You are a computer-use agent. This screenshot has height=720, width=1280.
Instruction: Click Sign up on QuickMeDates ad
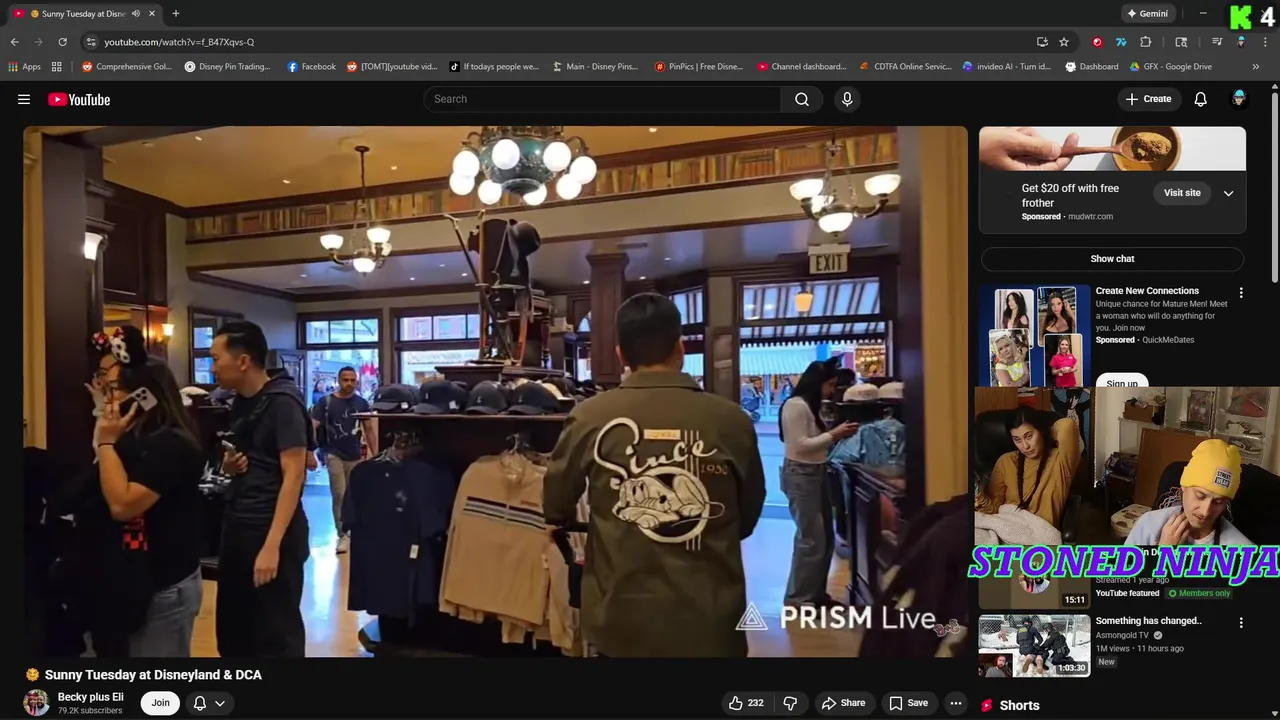click(x=1122, y=383)
